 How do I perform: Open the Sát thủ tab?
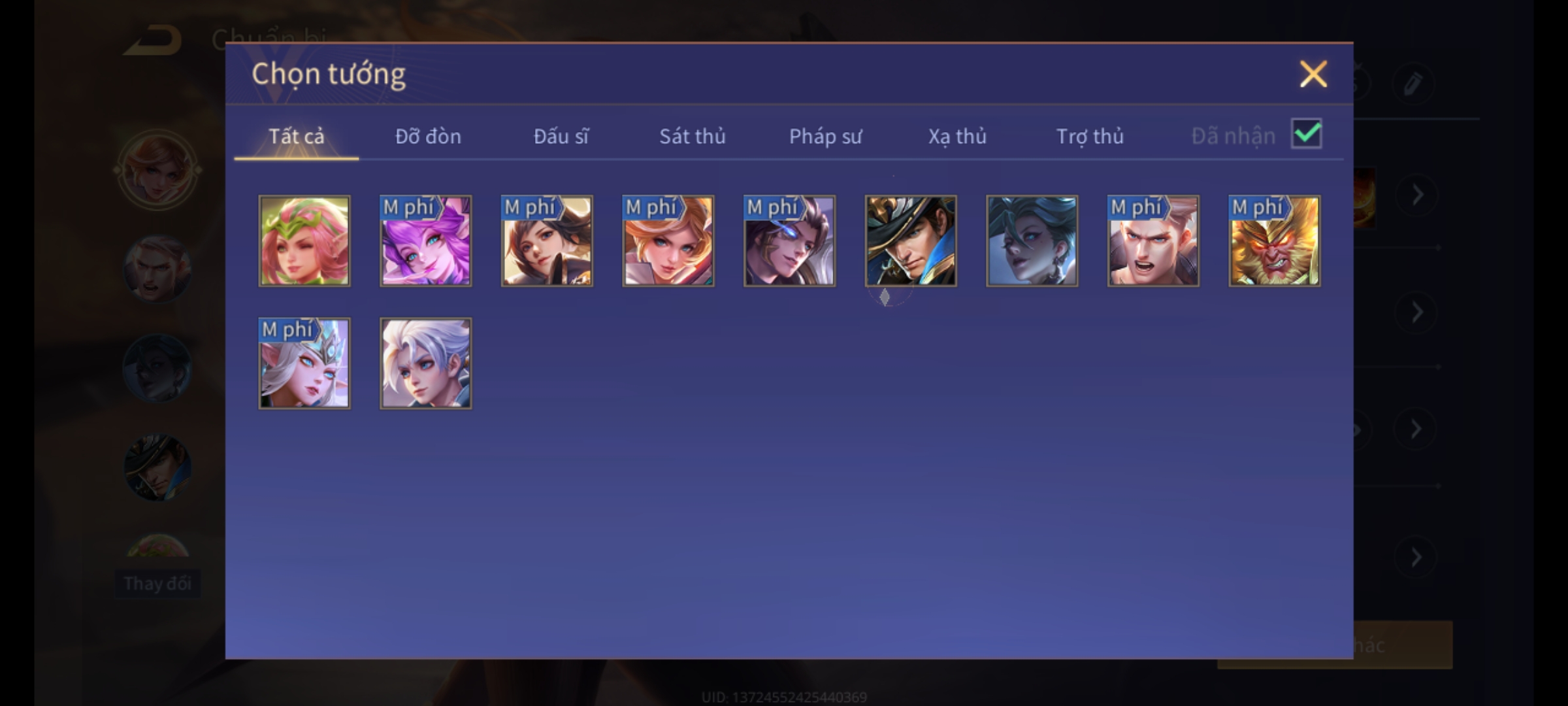(x=693, y=136)
